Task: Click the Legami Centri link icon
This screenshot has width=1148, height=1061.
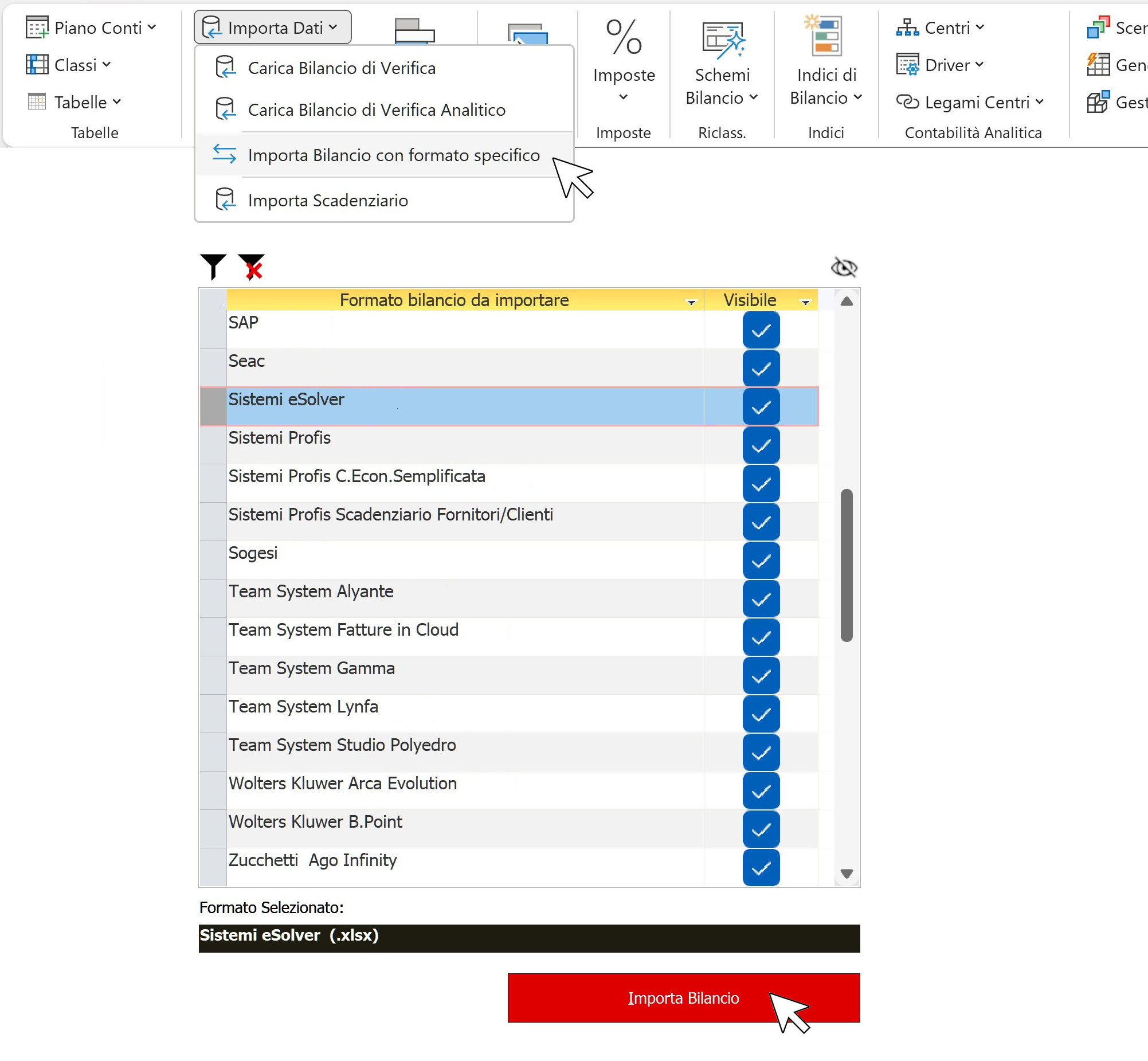Action: 907,101
